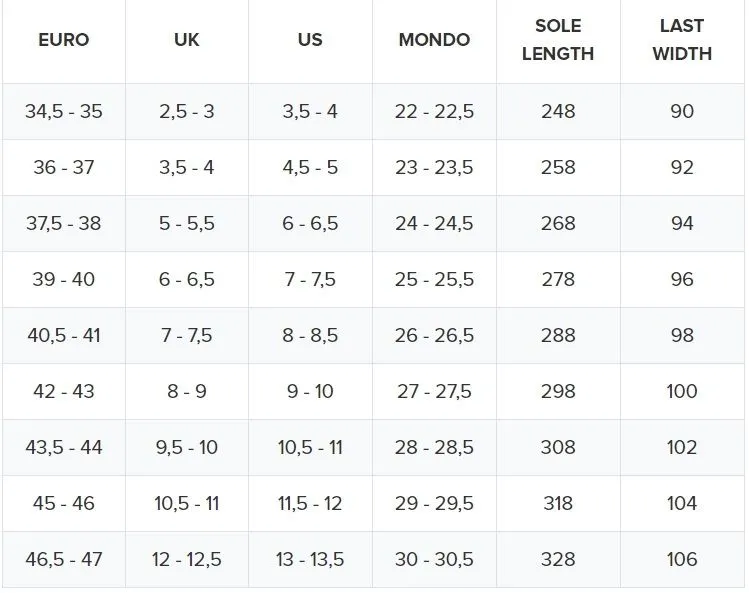Select EURO size 43,5 - 44 cell

[64, 447]
